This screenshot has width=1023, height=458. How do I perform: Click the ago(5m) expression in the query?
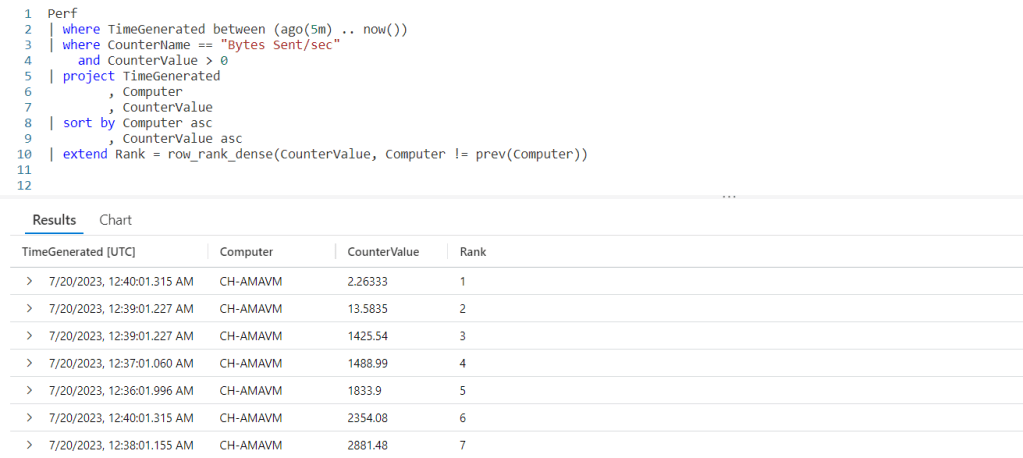[x=308, y=29]
